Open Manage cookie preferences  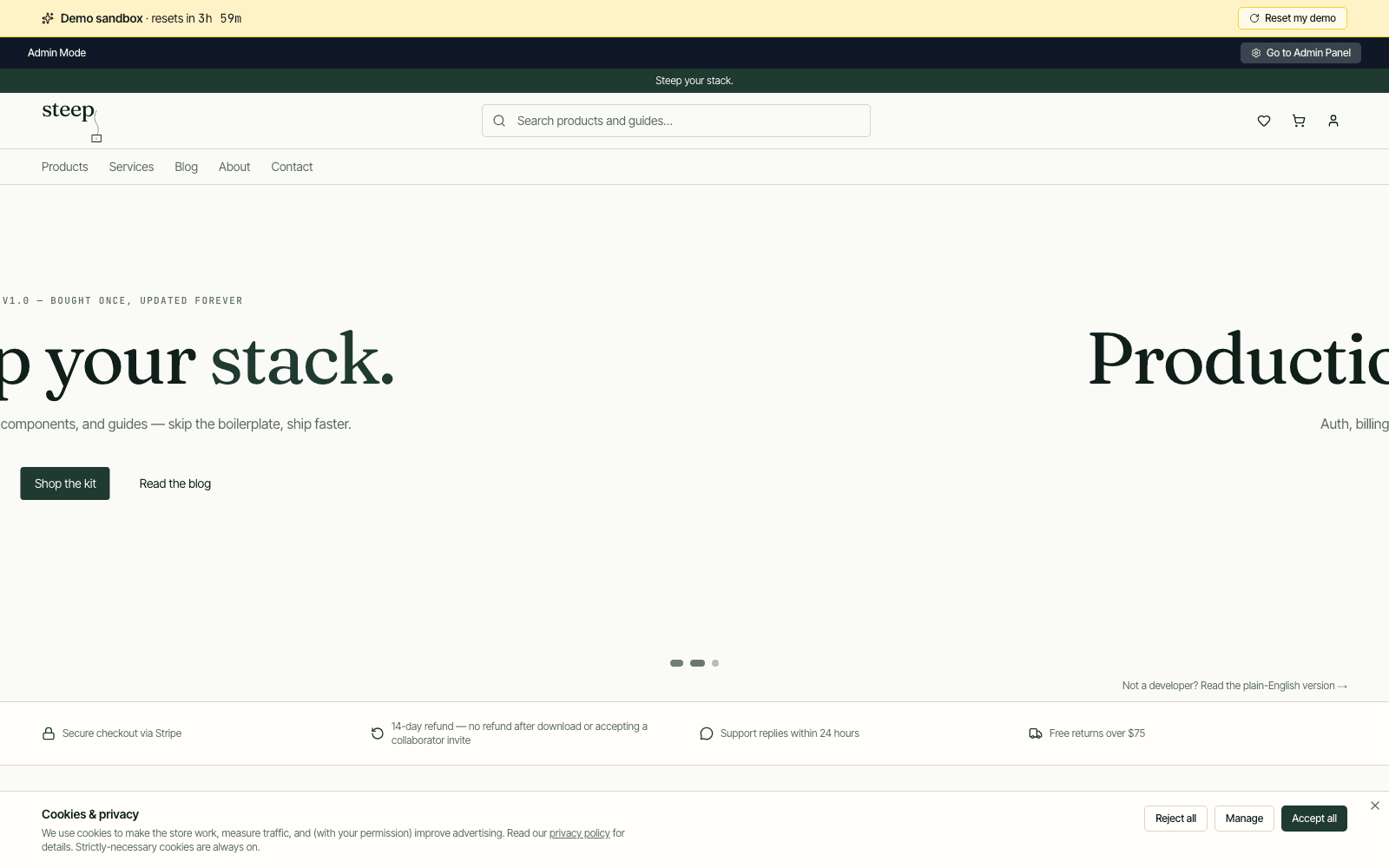tap(1244, 819)
